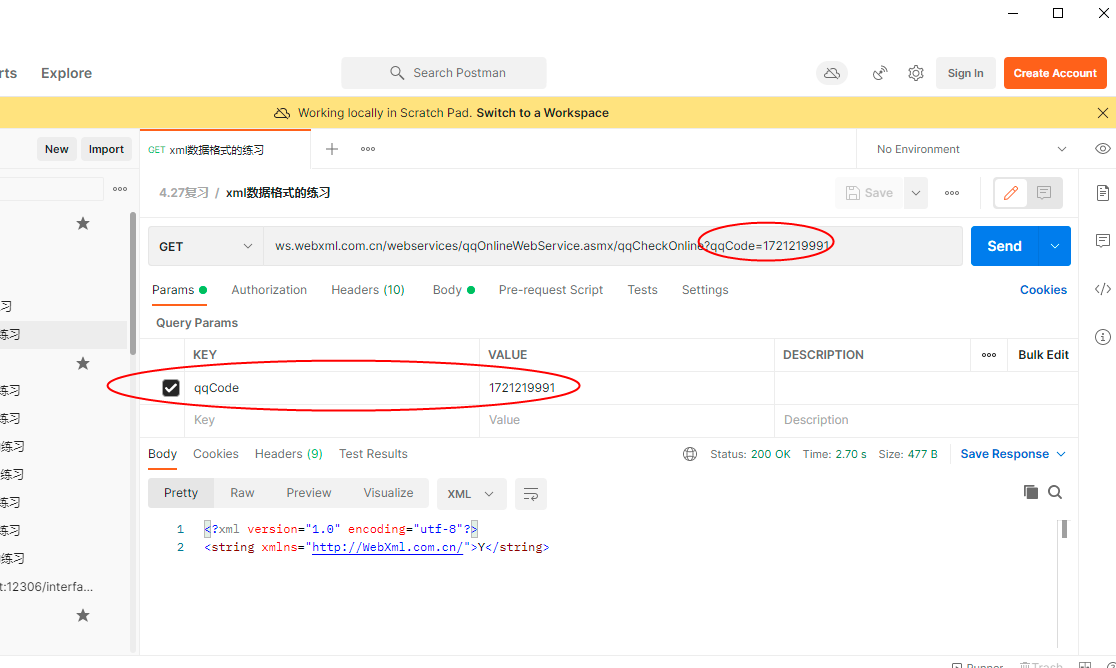
Task: Click the blue Send button
Action: click(x=1005, y=246)
